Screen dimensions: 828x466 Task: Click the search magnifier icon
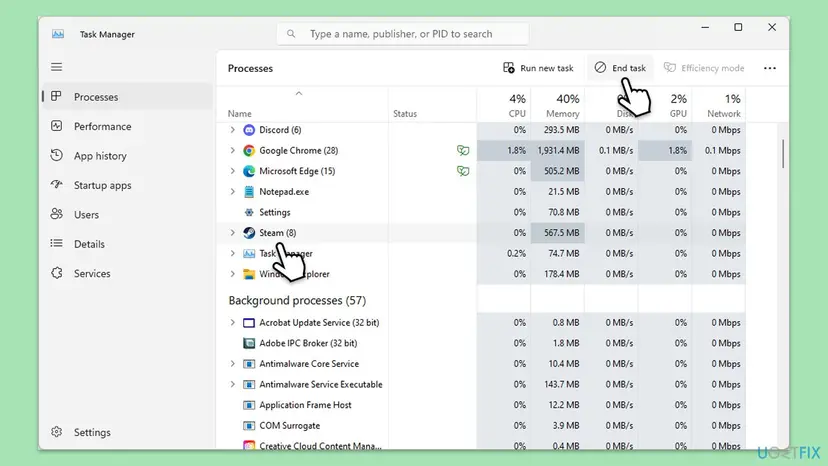pos(291,34)
